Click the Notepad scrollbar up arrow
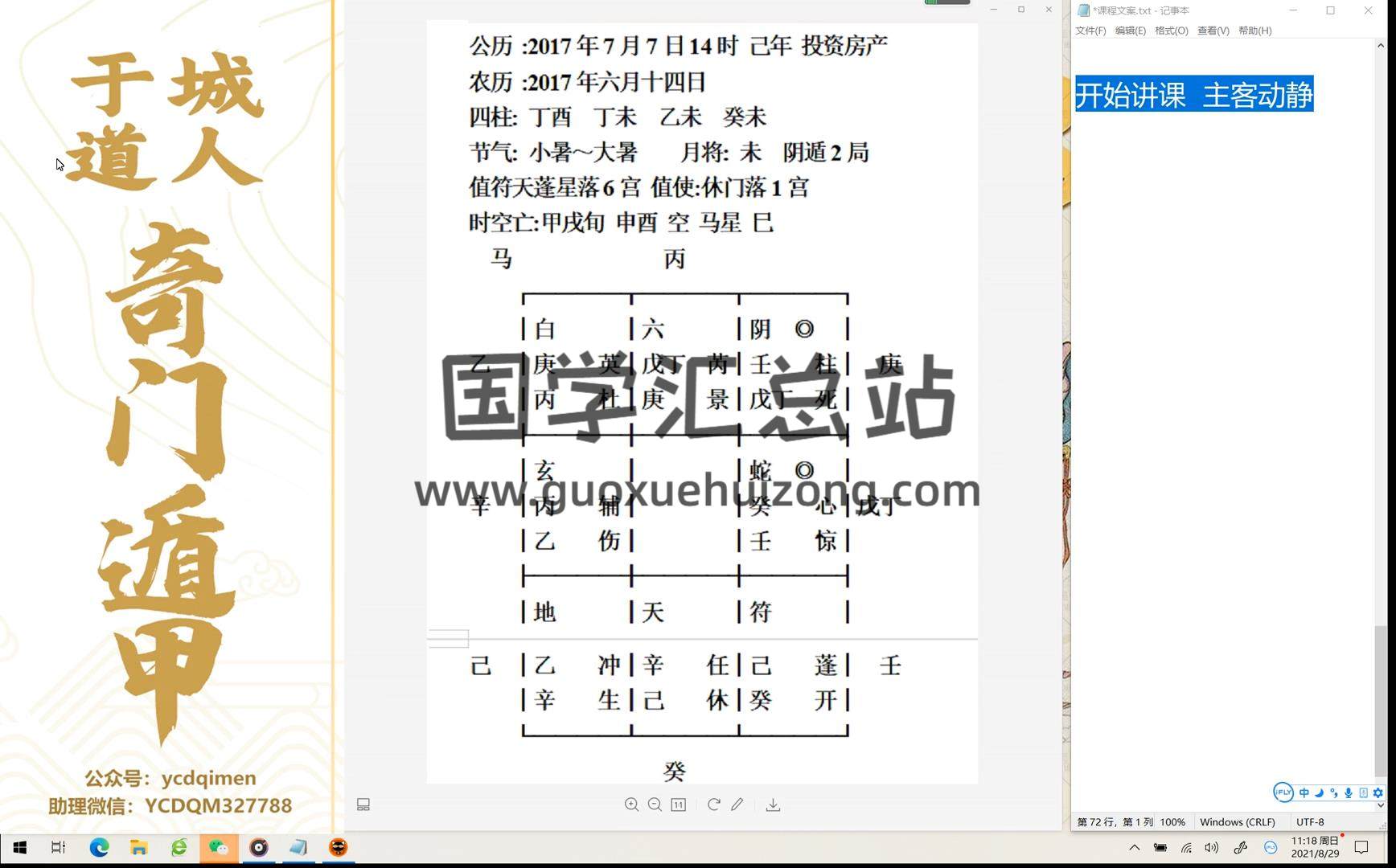This screenshot has width=1396, height=868. click(x=1381, y=46)
